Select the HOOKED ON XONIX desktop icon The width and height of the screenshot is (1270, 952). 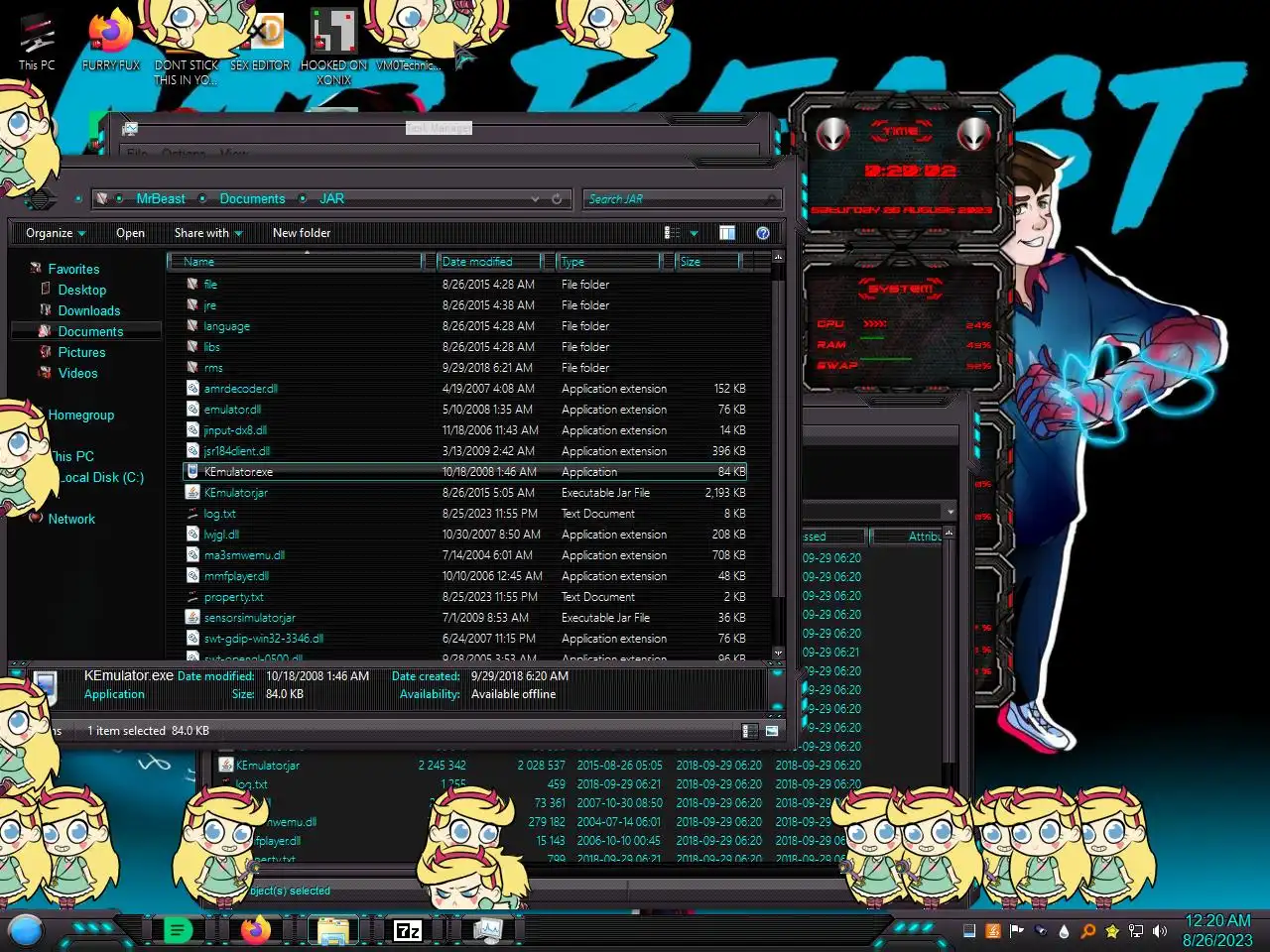coord(334,47)
